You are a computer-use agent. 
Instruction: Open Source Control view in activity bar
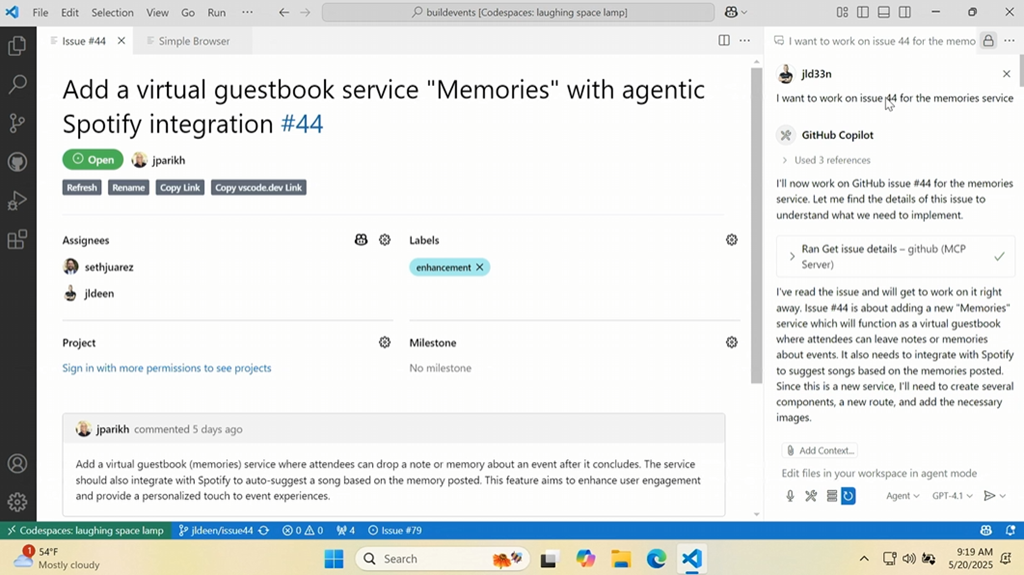(17, 123)
